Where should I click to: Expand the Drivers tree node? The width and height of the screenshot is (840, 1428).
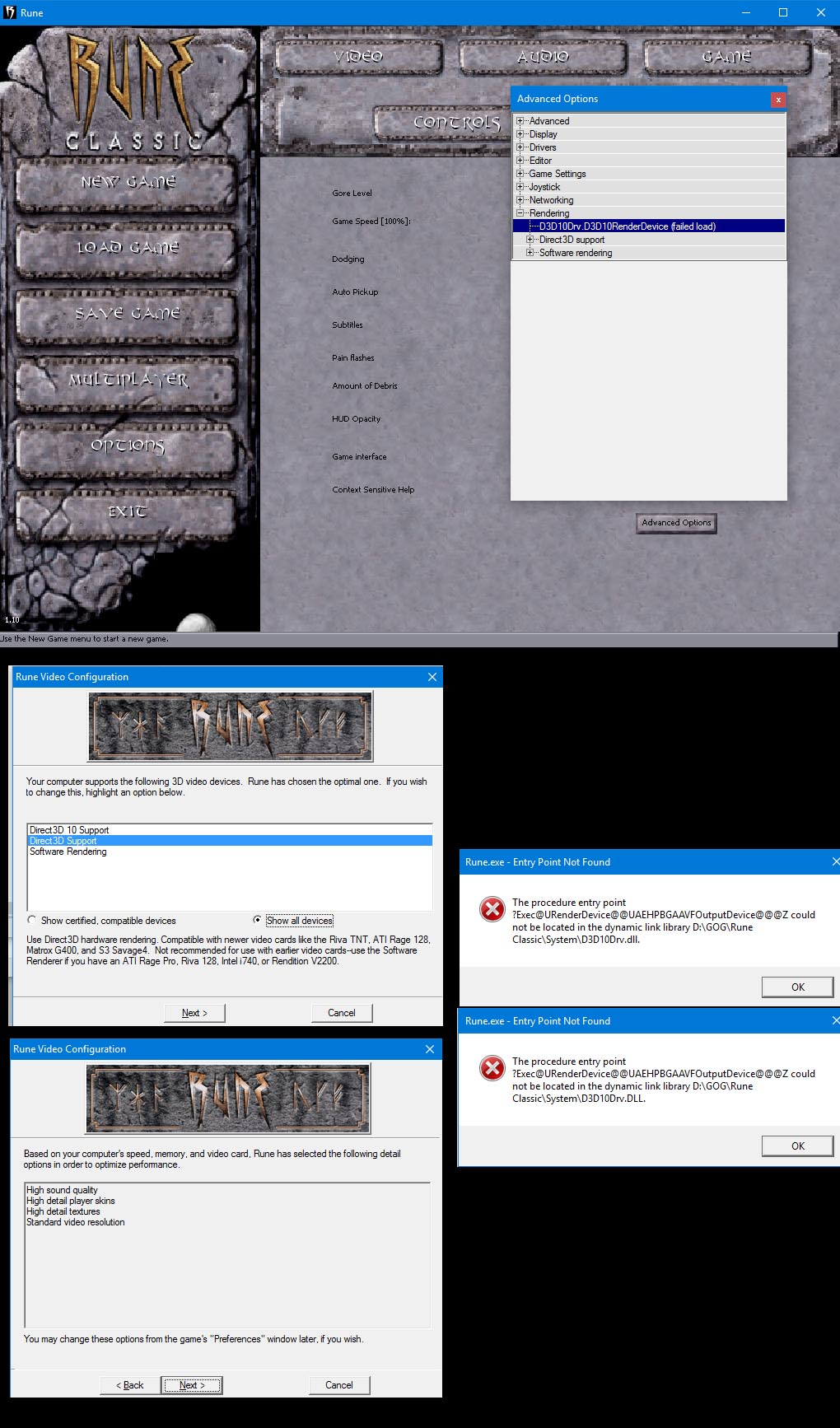[520, 147]
